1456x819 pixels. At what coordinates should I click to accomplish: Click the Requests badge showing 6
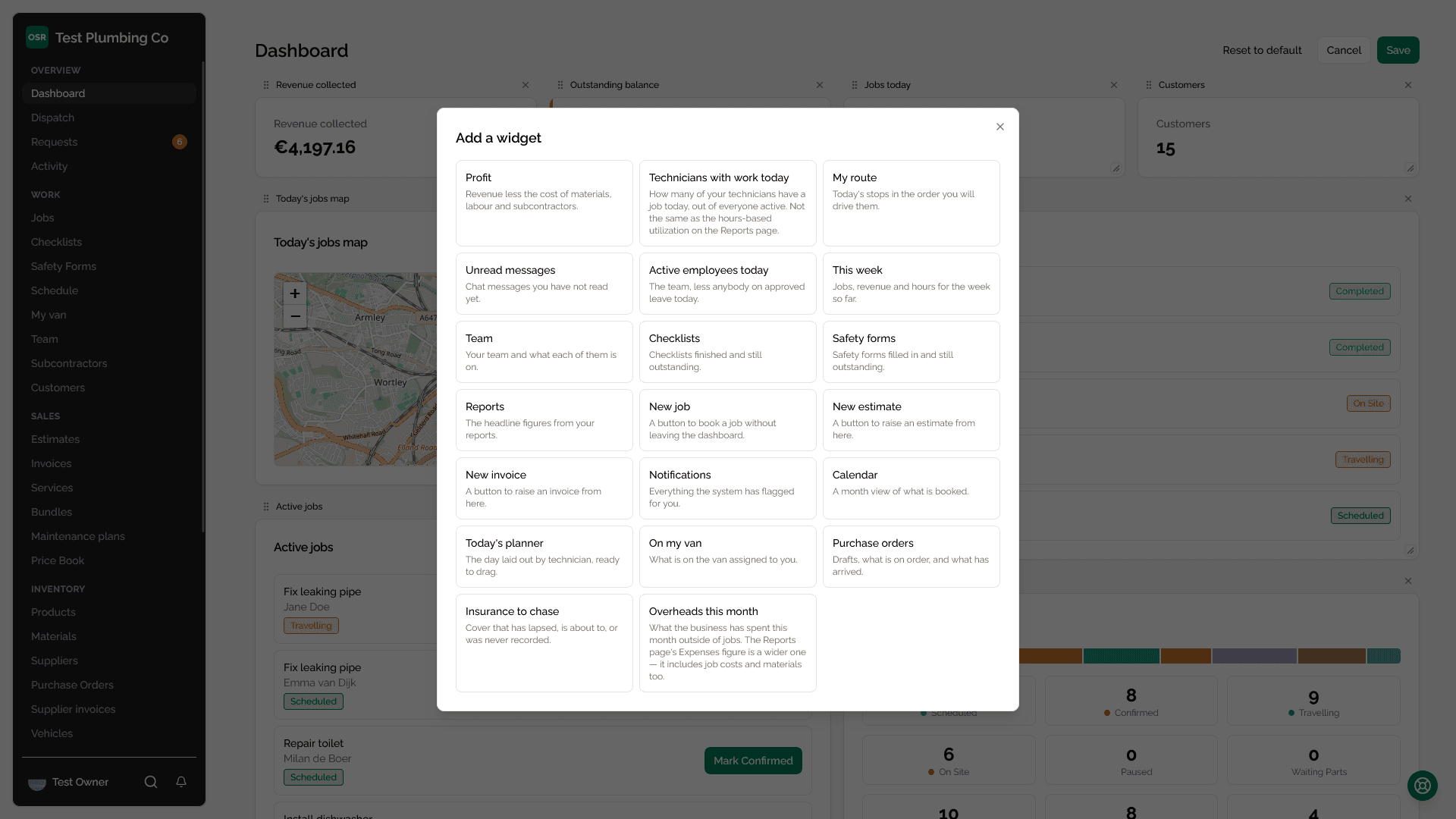[180, 142]
